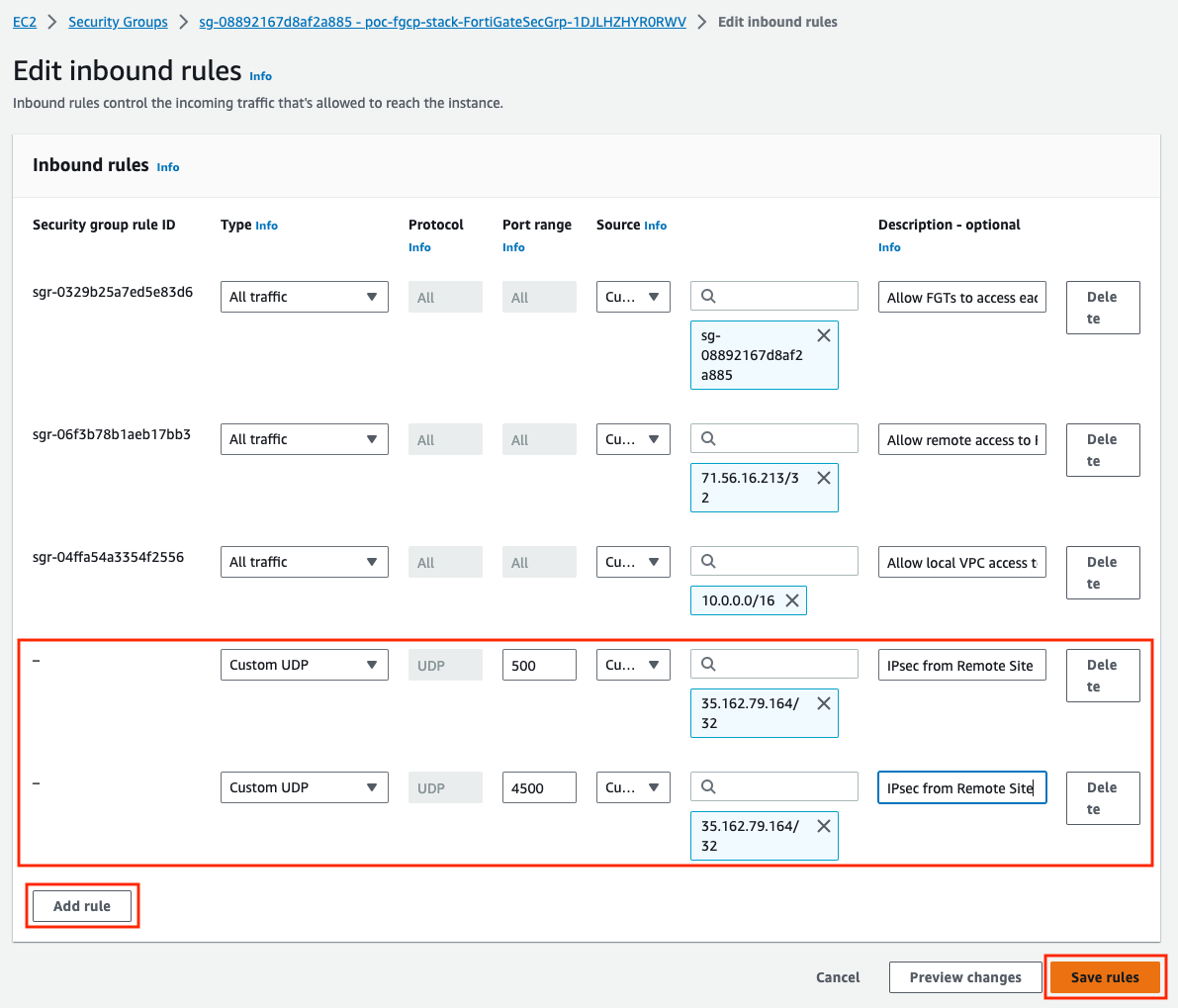Remove the 10.0.0.0/16 source chip
The height and width of the screenshot is (1008, 1178).
click(x=792, y=600)
